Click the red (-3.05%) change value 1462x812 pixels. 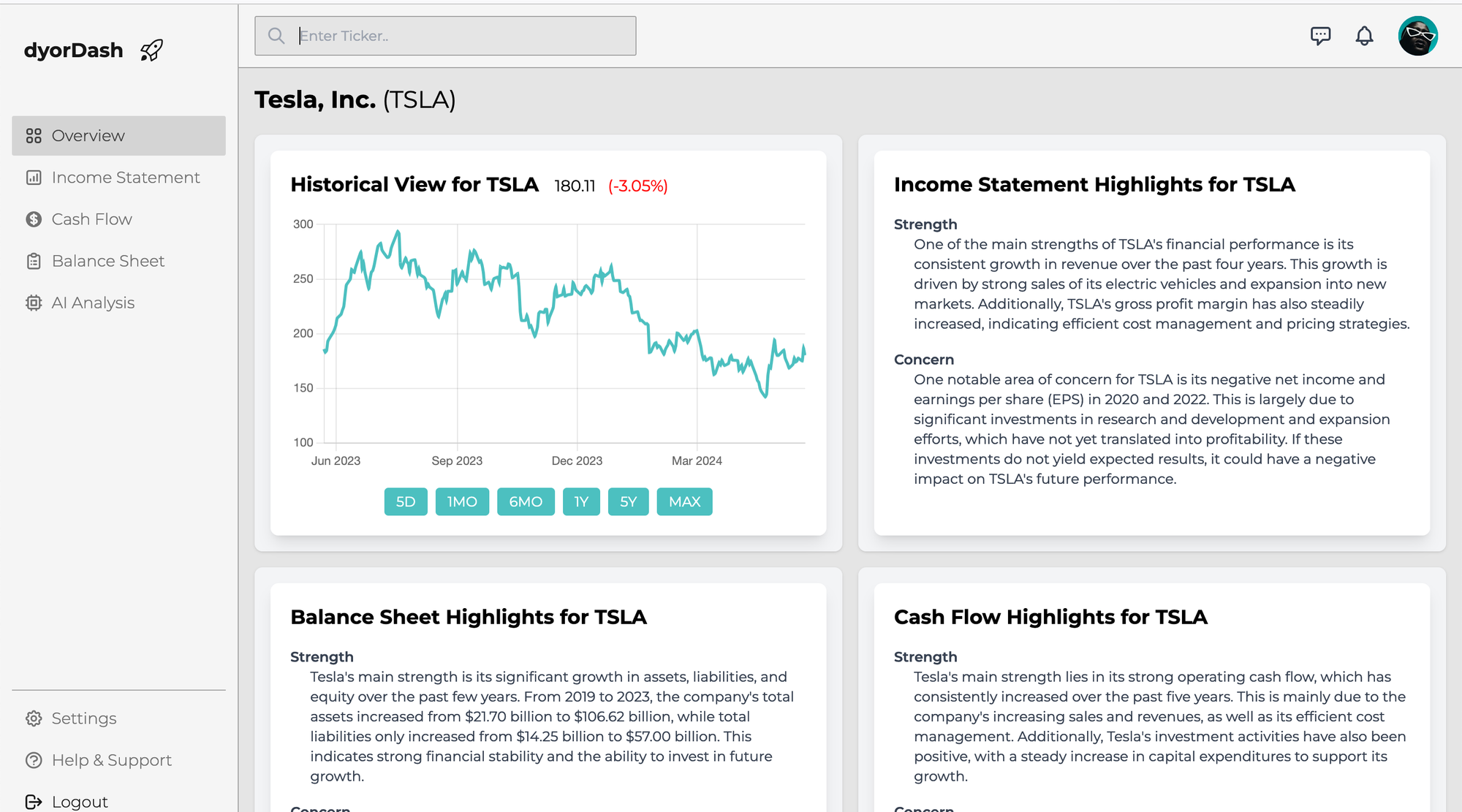coord(638,186)
